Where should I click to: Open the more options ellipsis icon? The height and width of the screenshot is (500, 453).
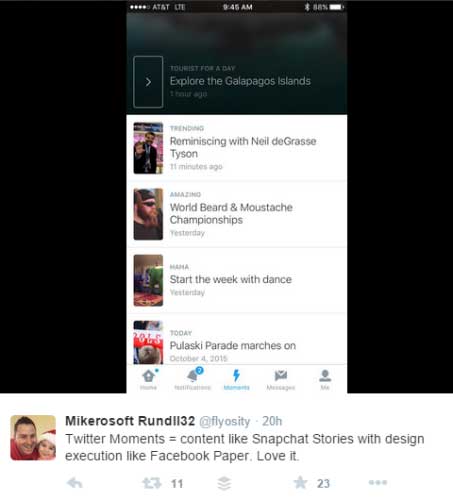pos(378,482)
